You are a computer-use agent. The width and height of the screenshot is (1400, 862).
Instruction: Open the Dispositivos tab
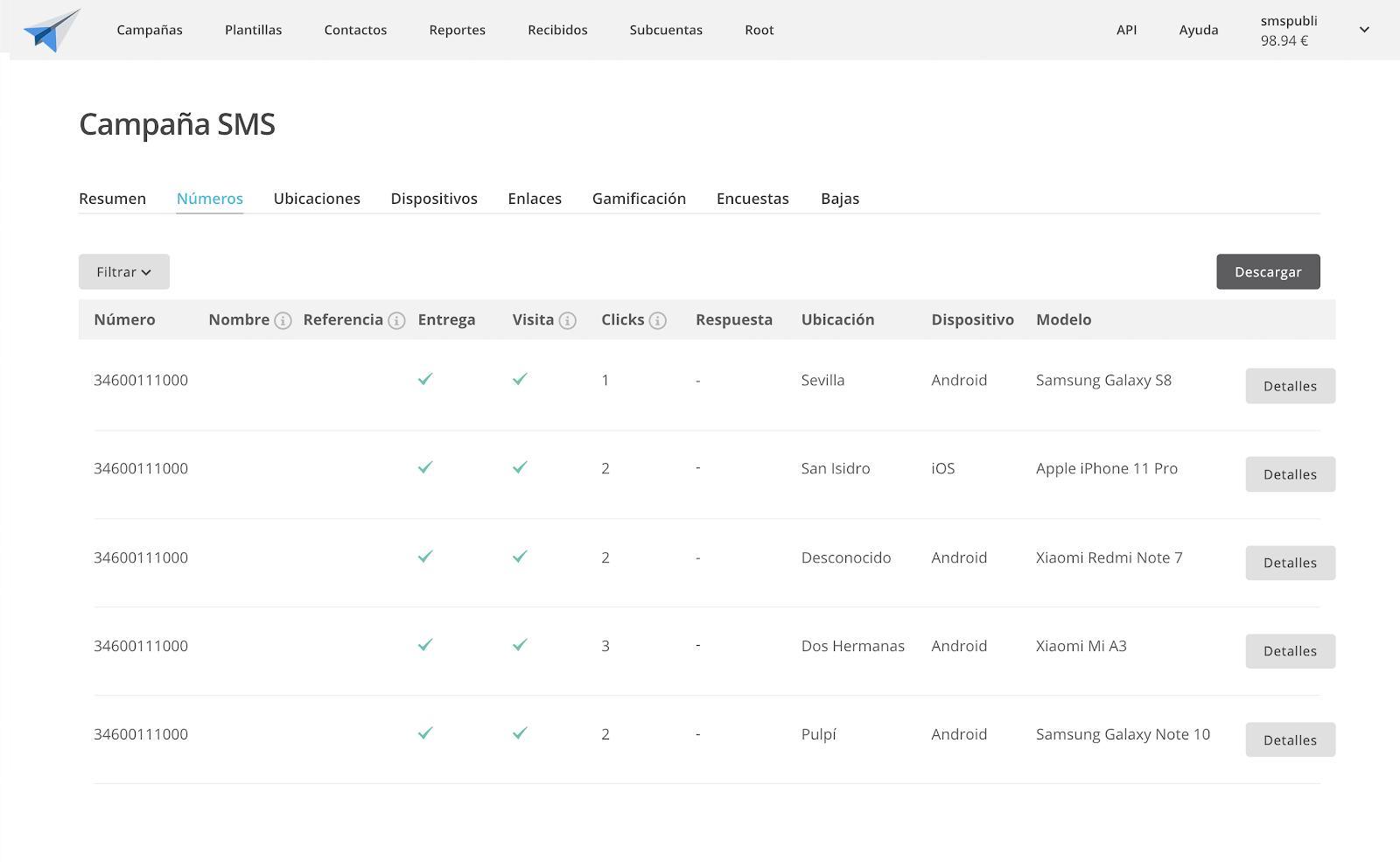tap(434, 199)
